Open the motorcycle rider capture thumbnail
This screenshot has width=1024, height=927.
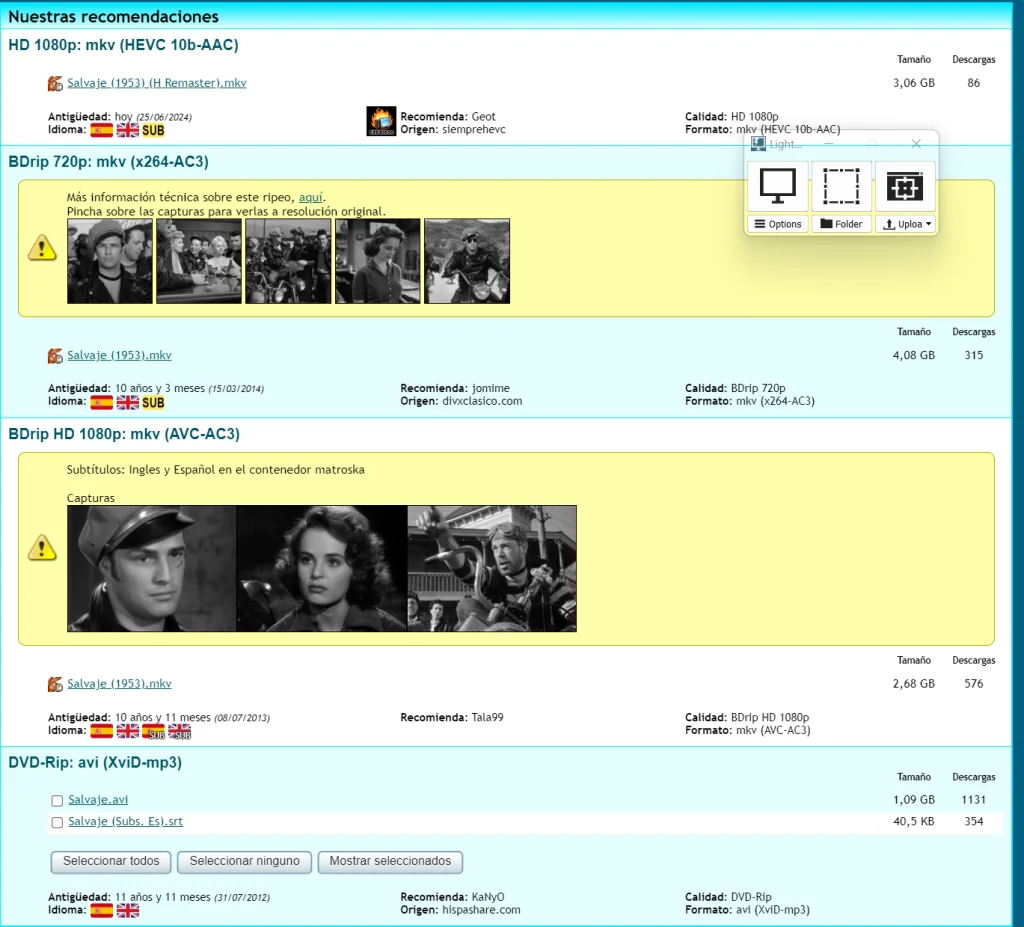(467, 261)
